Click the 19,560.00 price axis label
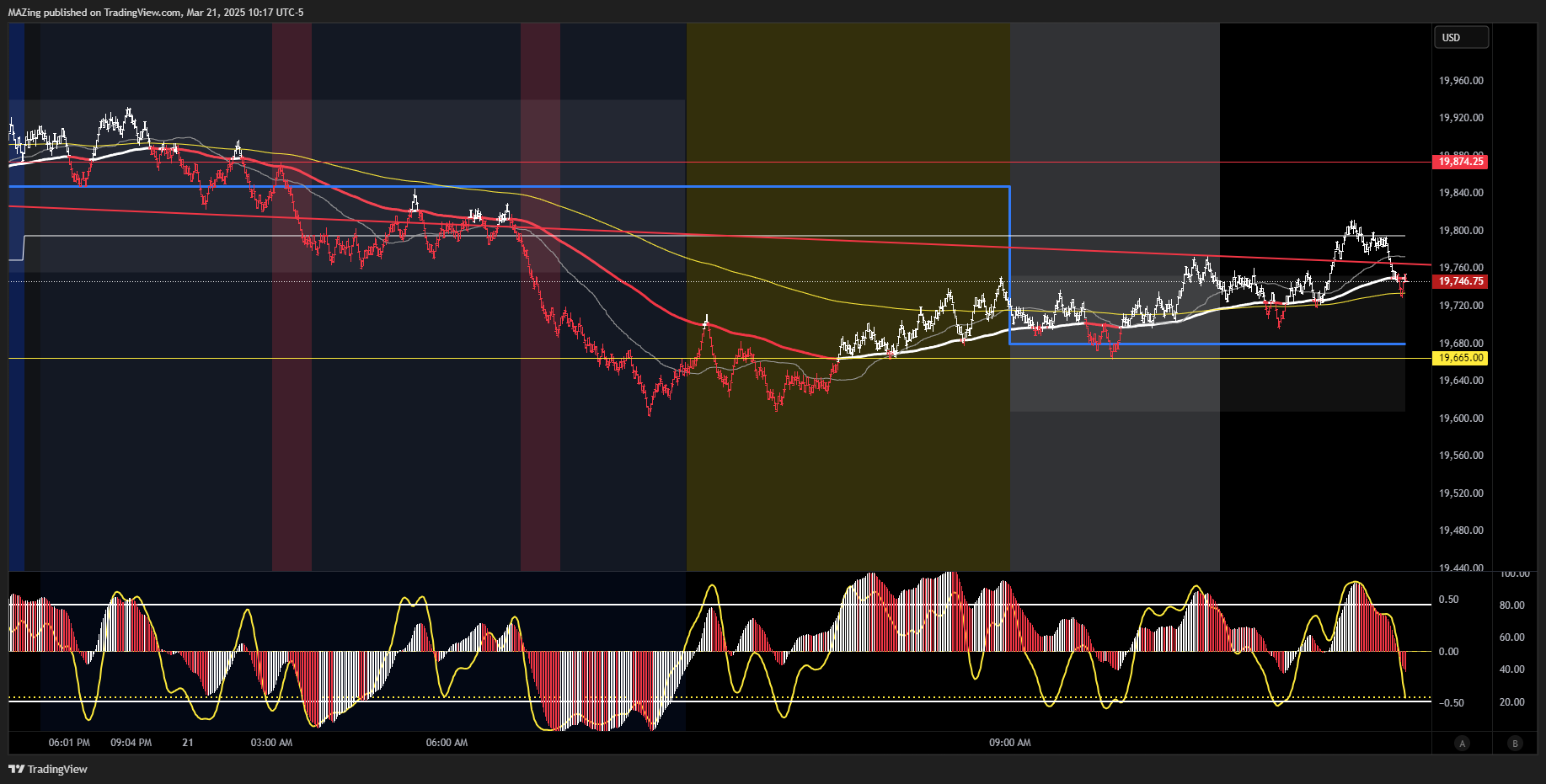The height and width of the screenshot is (784, 1546). (1461, 456)
